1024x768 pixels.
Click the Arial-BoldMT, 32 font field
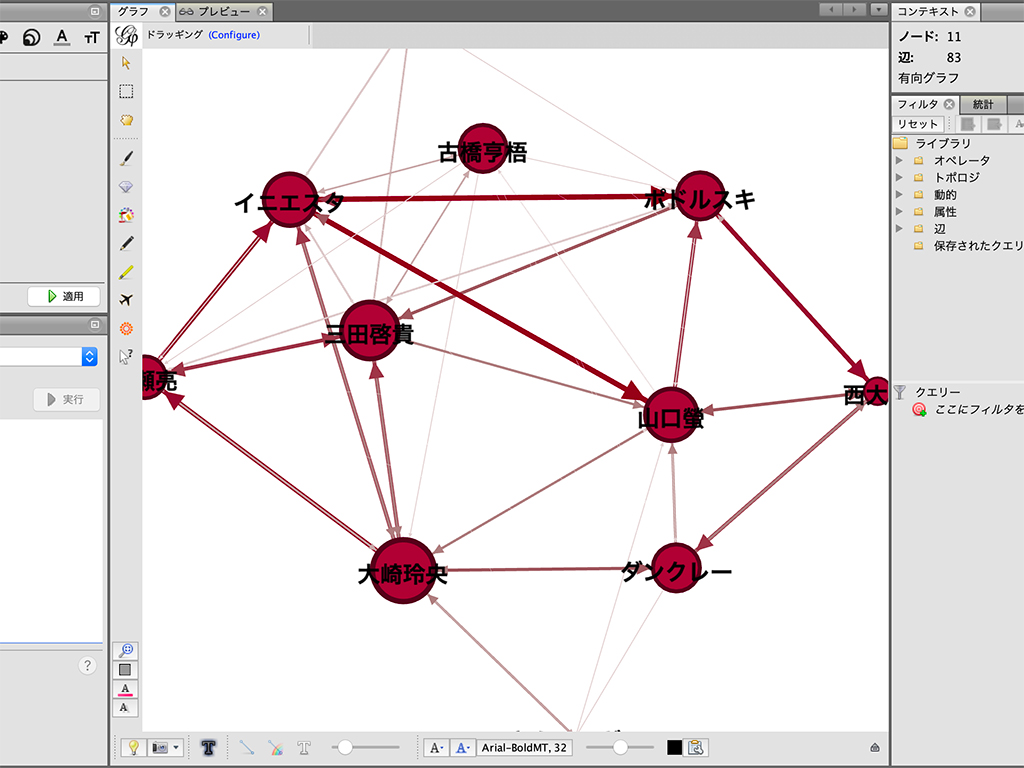pyautogui.click(x=525, y=747)
